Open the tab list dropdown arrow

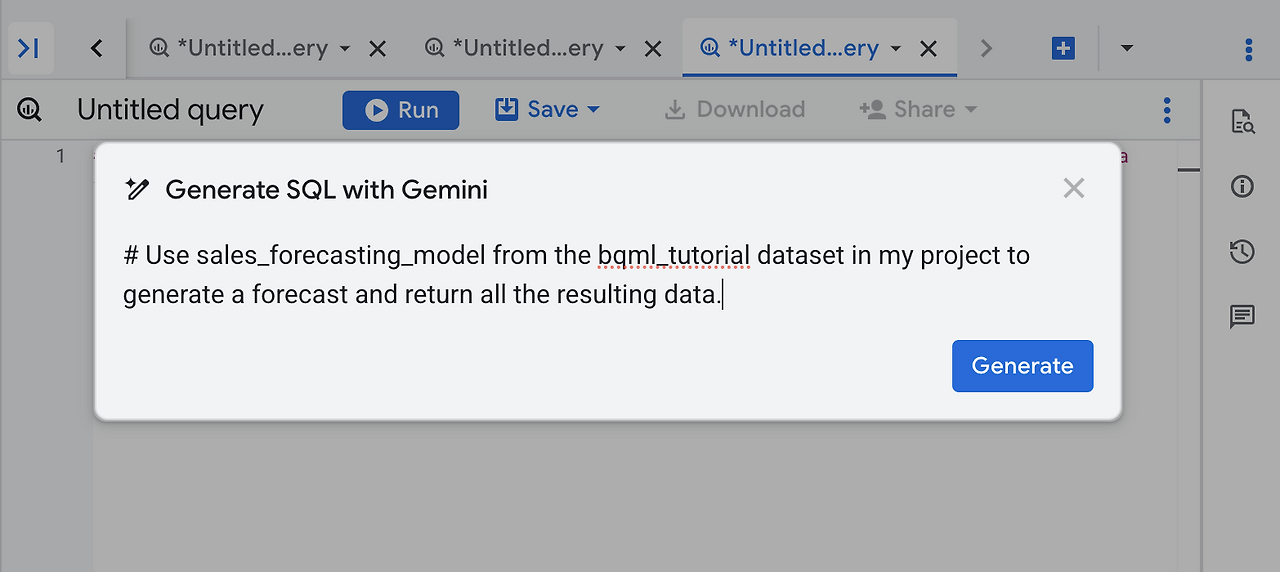pyautogui.click(x=1127, y=48)
